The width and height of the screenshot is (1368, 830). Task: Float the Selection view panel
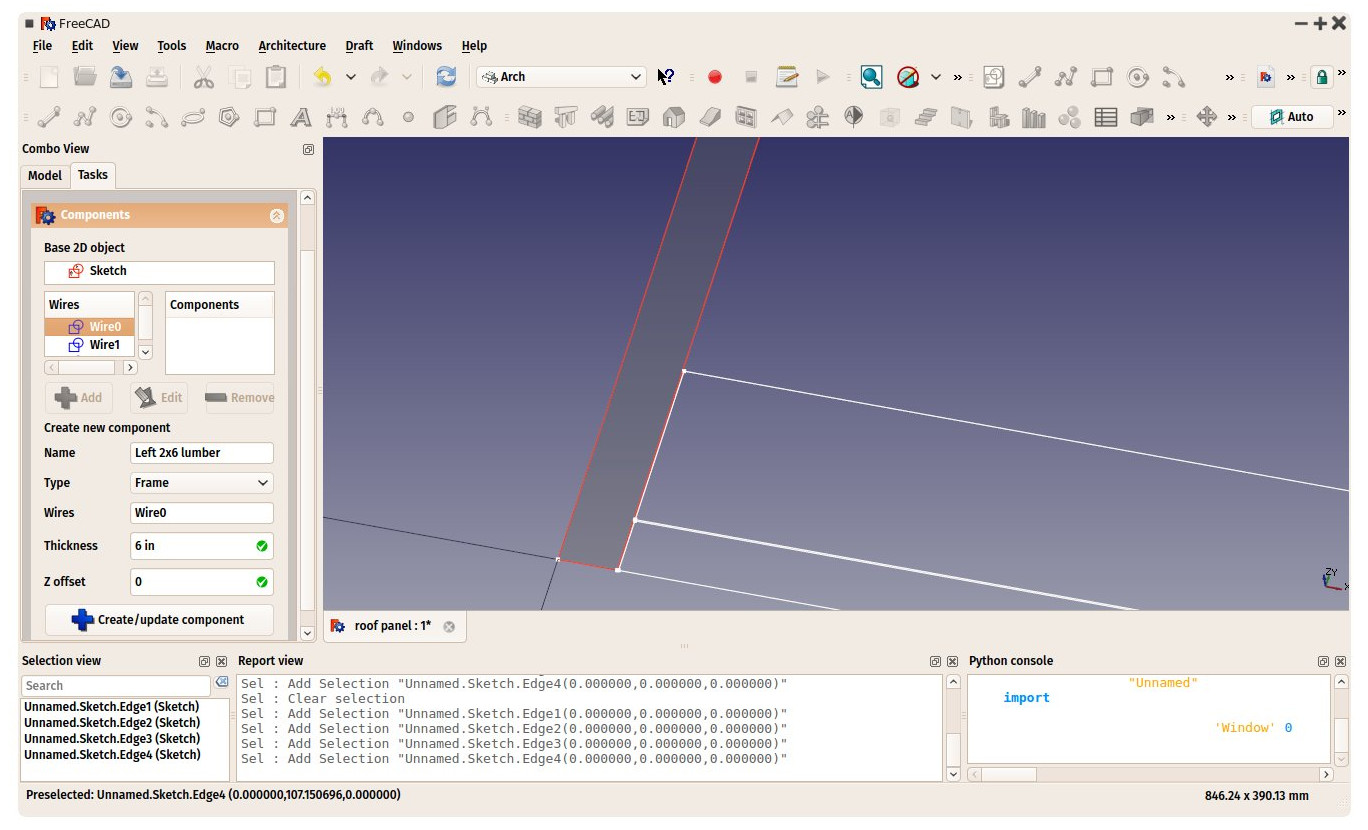click(205, 661)
